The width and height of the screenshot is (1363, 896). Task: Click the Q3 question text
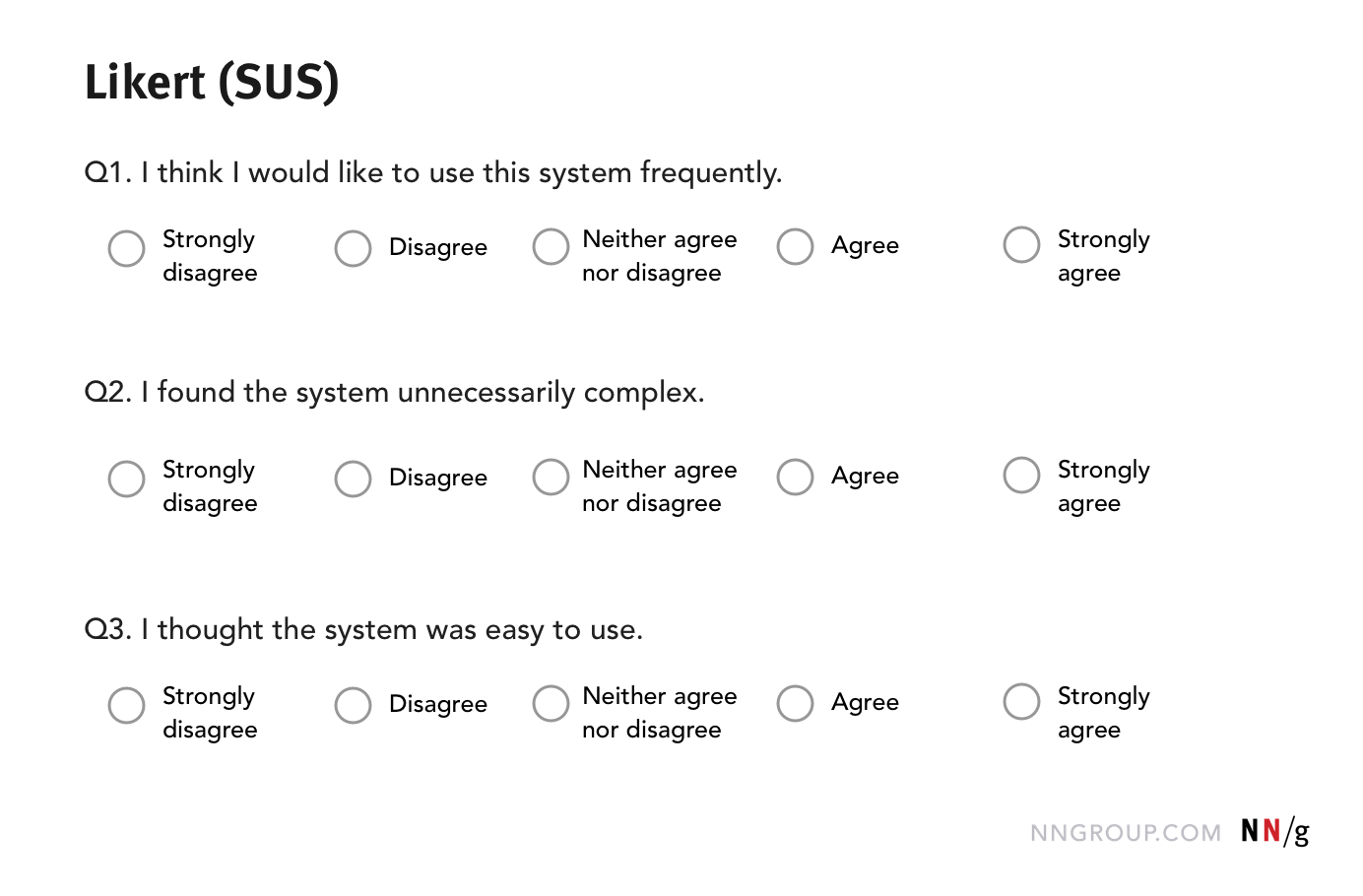[x=363, y=630]
